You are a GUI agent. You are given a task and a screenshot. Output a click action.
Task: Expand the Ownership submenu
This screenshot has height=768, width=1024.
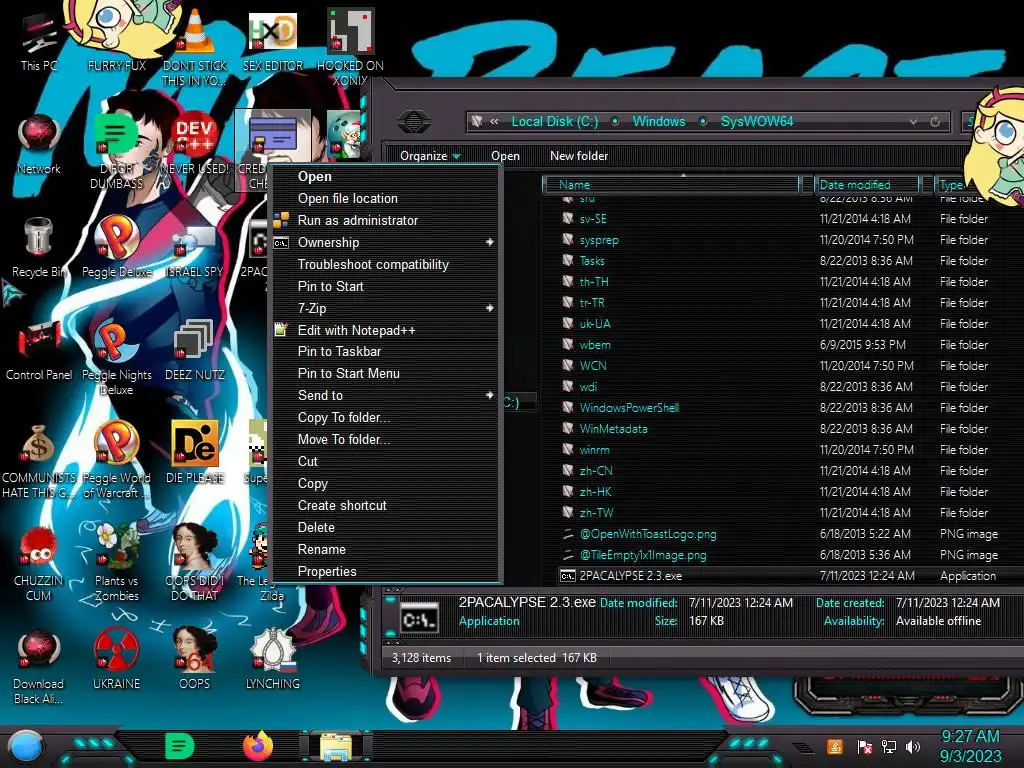(387, 242)
